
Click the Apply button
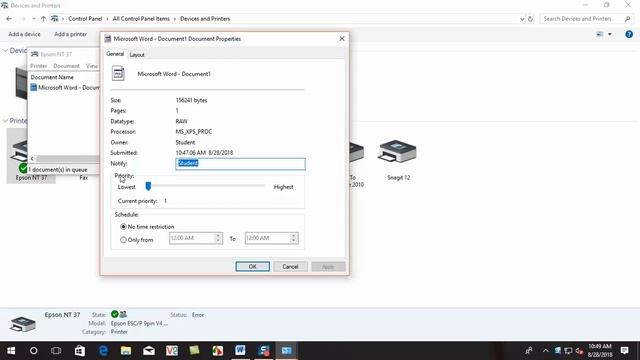(328, 267)
